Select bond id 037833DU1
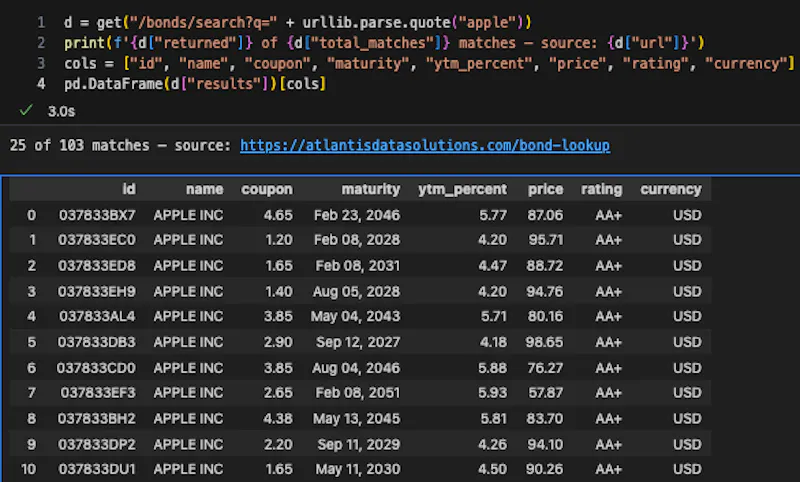The image size is (800, 482). coord(97,469)
